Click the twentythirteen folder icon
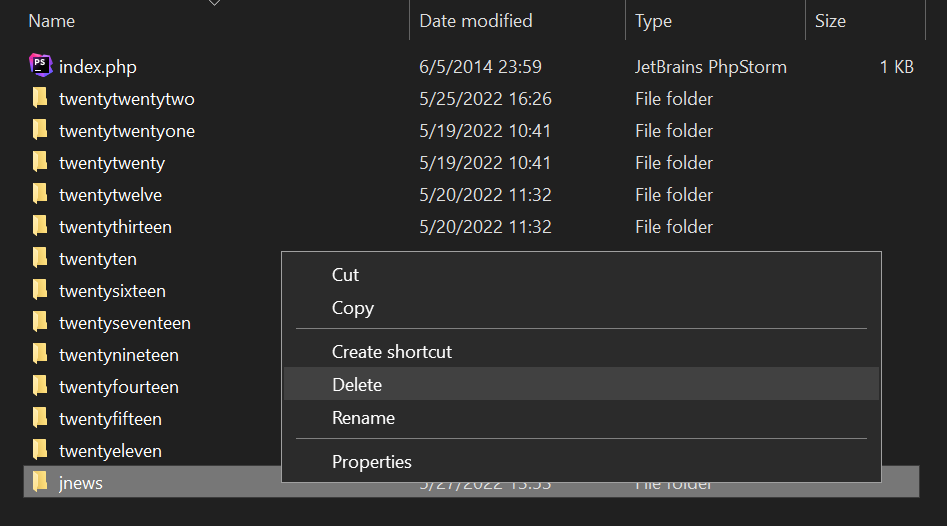 click(x=40, y=226)
